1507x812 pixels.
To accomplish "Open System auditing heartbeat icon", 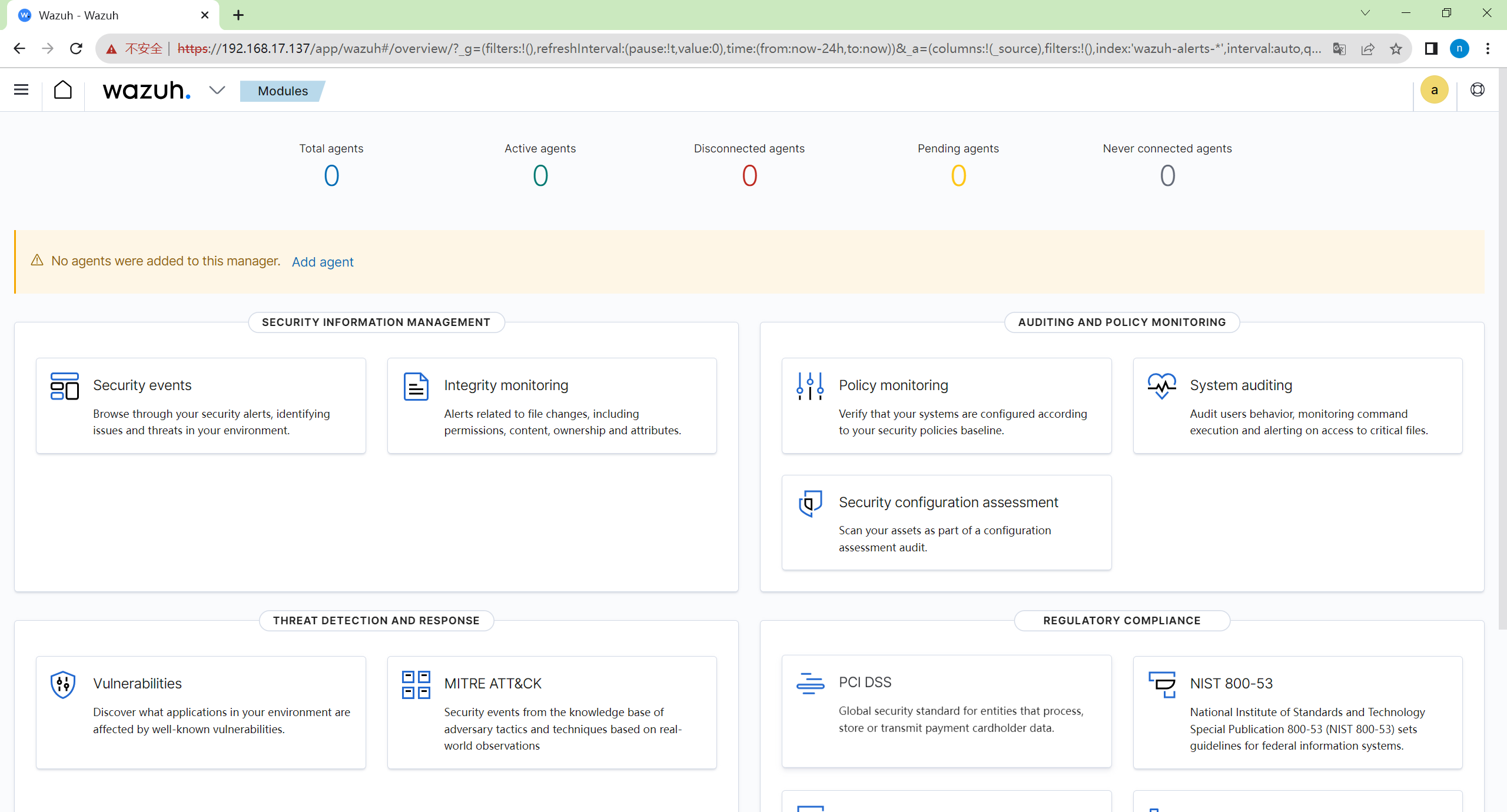I will click(x=1161, y=386).
